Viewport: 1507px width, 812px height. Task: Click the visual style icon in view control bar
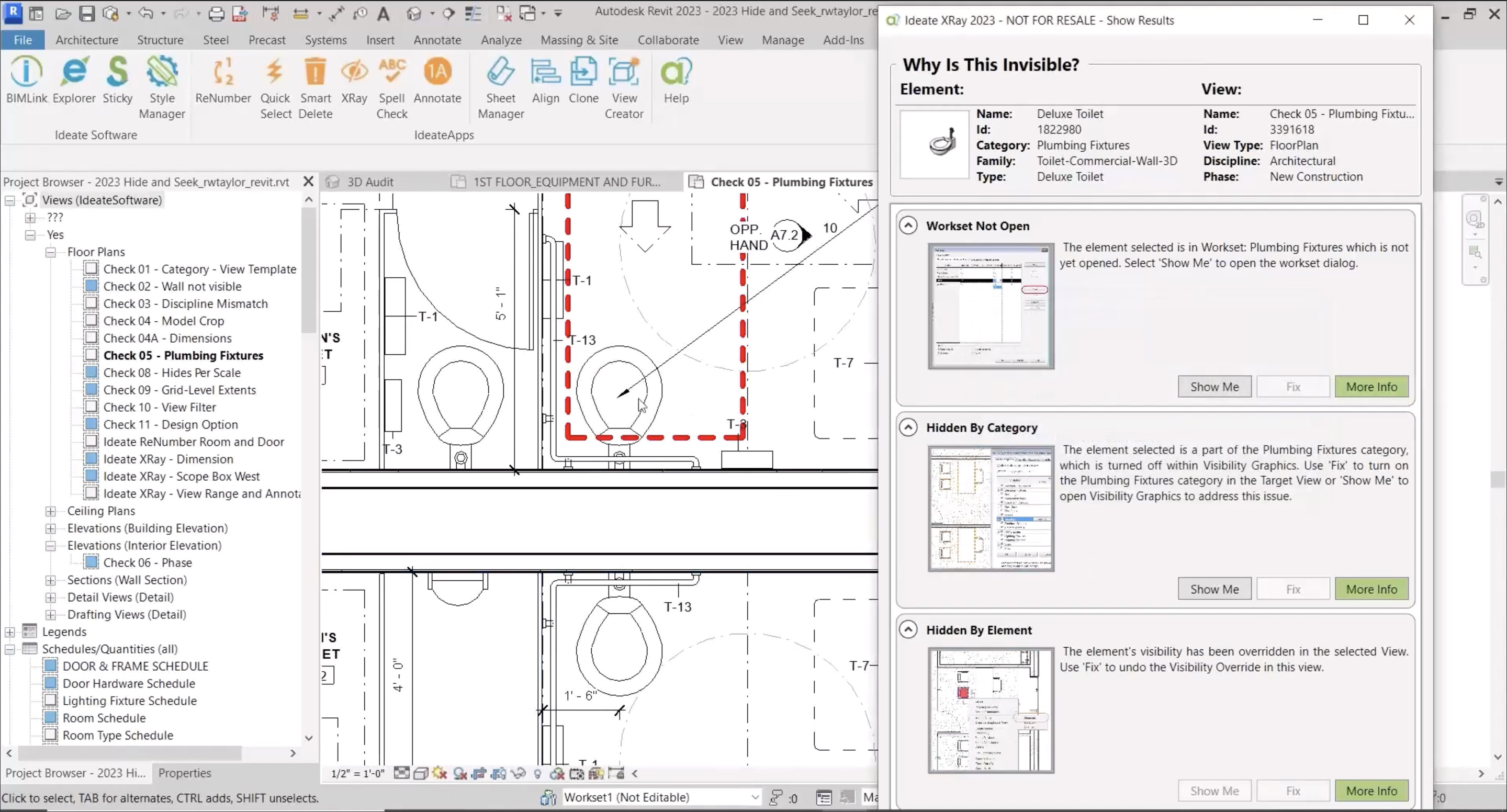(x=421, y=773)
